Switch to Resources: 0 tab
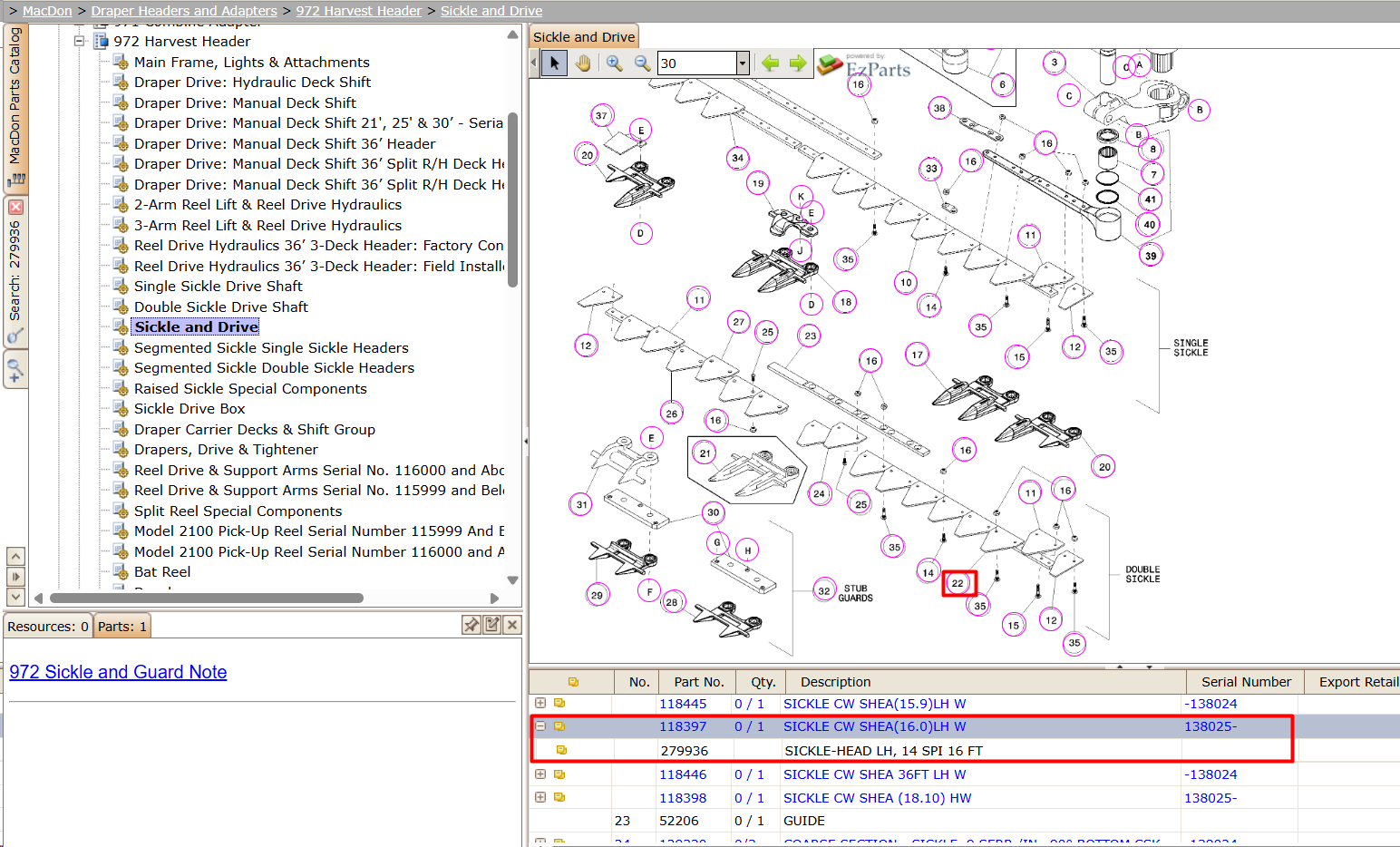 point(48,626)
